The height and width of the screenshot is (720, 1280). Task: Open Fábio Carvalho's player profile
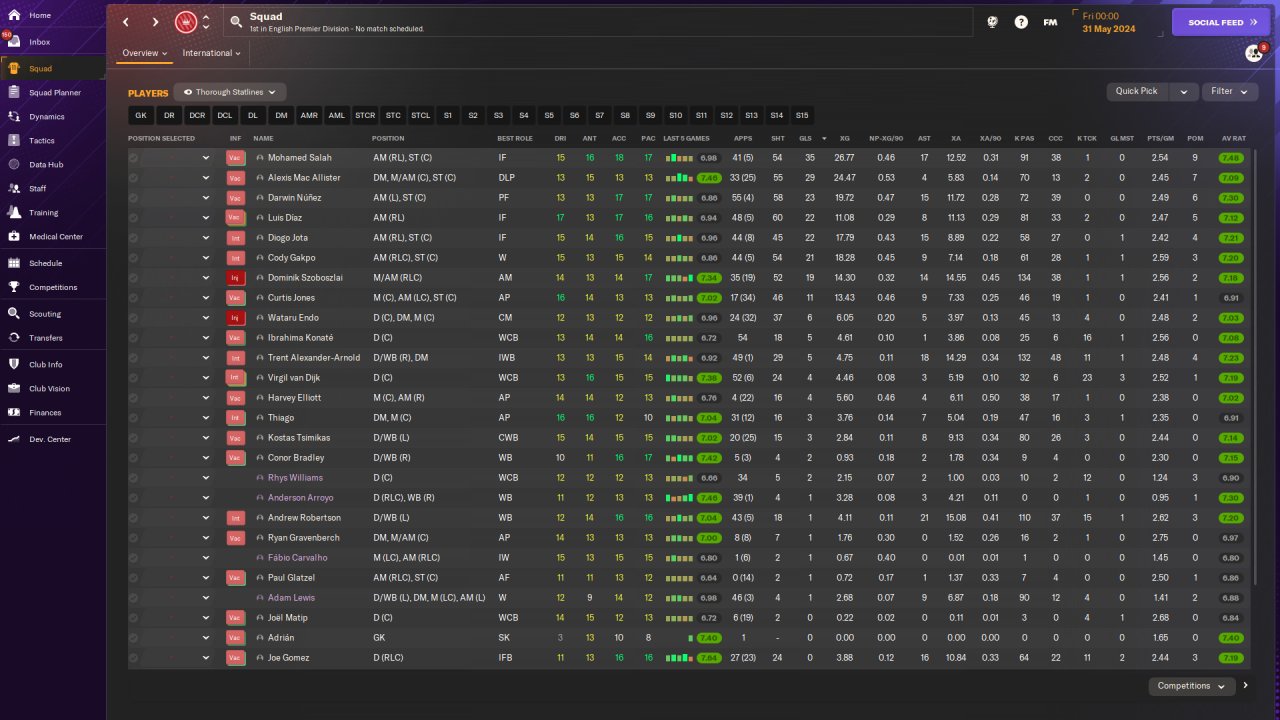pyautogui.click(x=298, y=558)
